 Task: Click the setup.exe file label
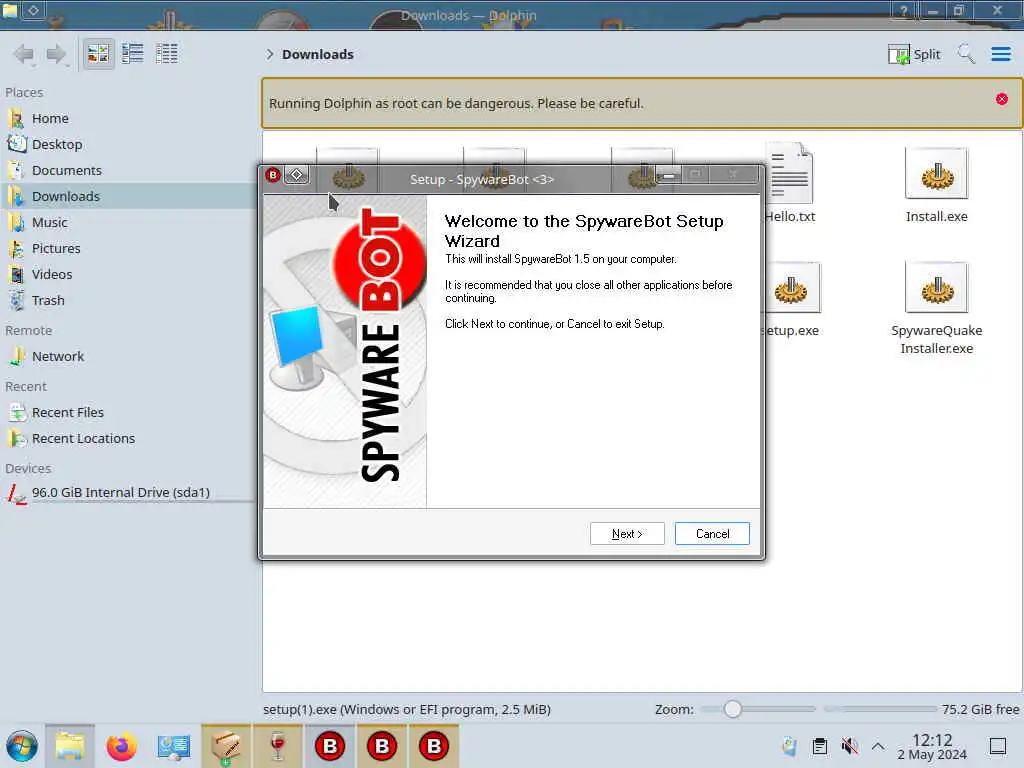pyautogui.click(x=790, y=330)
